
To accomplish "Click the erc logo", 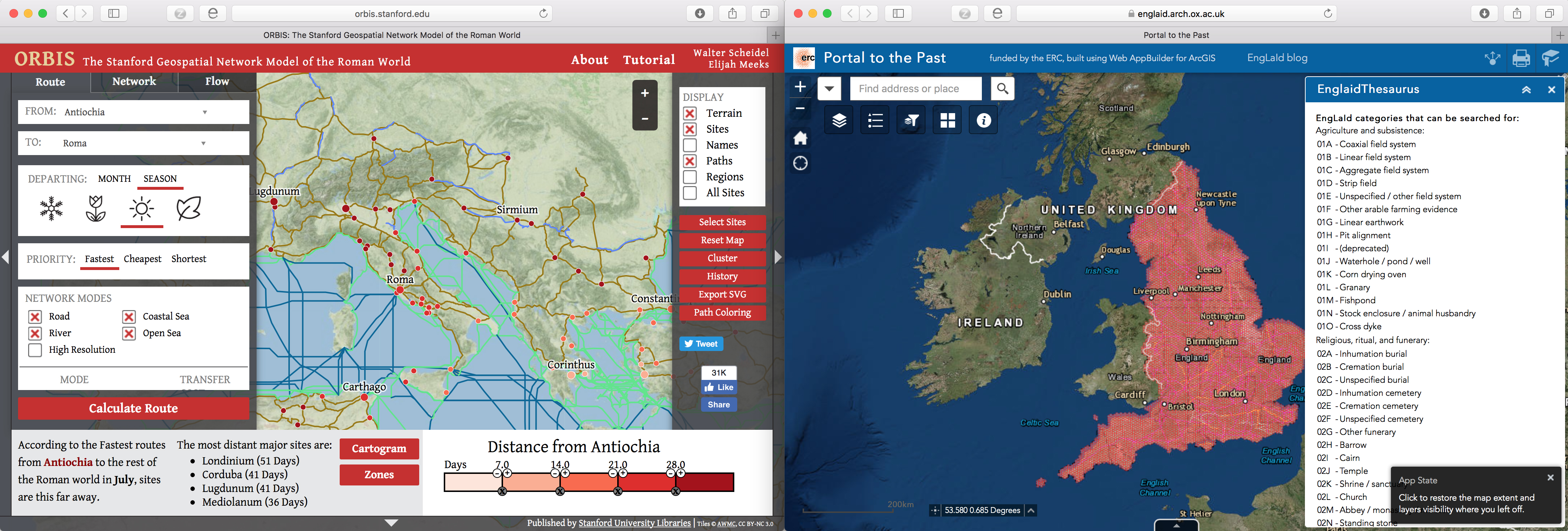I will (805, 58).
